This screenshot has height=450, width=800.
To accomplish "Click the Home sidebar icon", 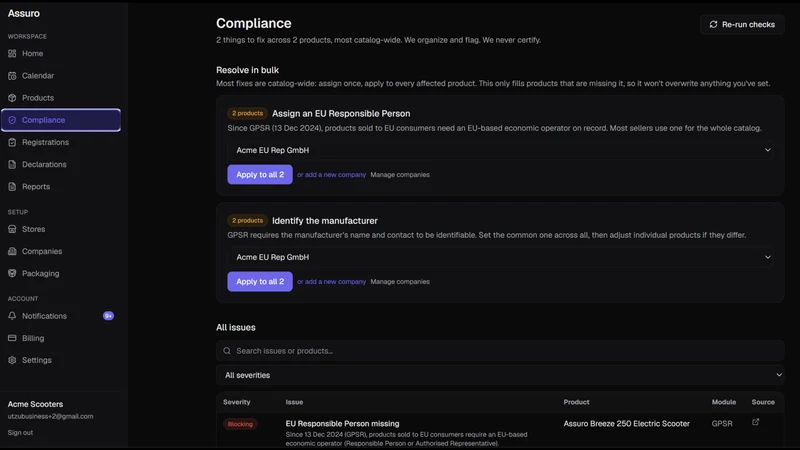I will tap(12, 54).
